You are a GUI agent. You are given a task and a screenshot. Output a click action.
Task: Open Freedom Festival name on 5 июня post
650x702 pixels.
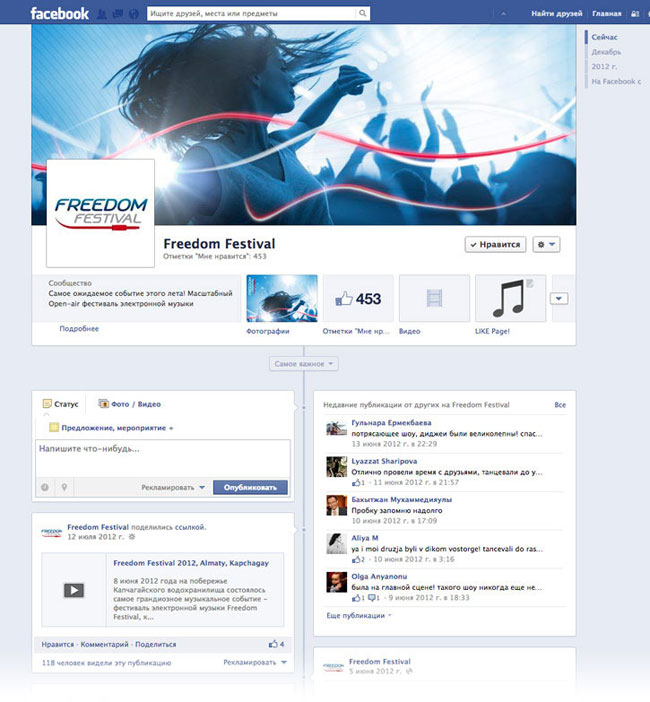(x=380, y=662)
